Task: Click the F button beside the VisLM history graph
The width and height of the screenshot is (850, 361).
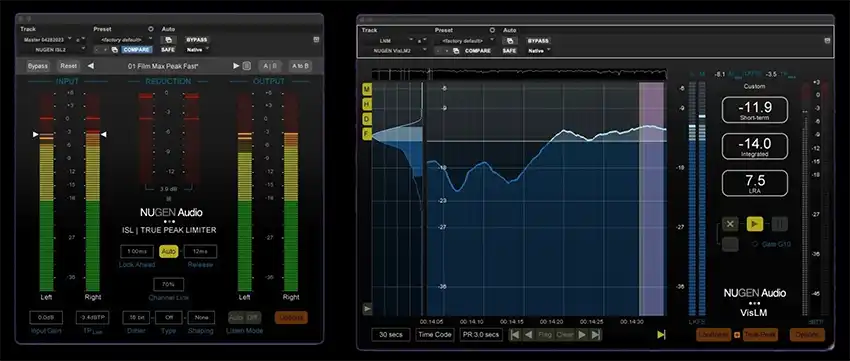Action: click(x=367, y=134)
